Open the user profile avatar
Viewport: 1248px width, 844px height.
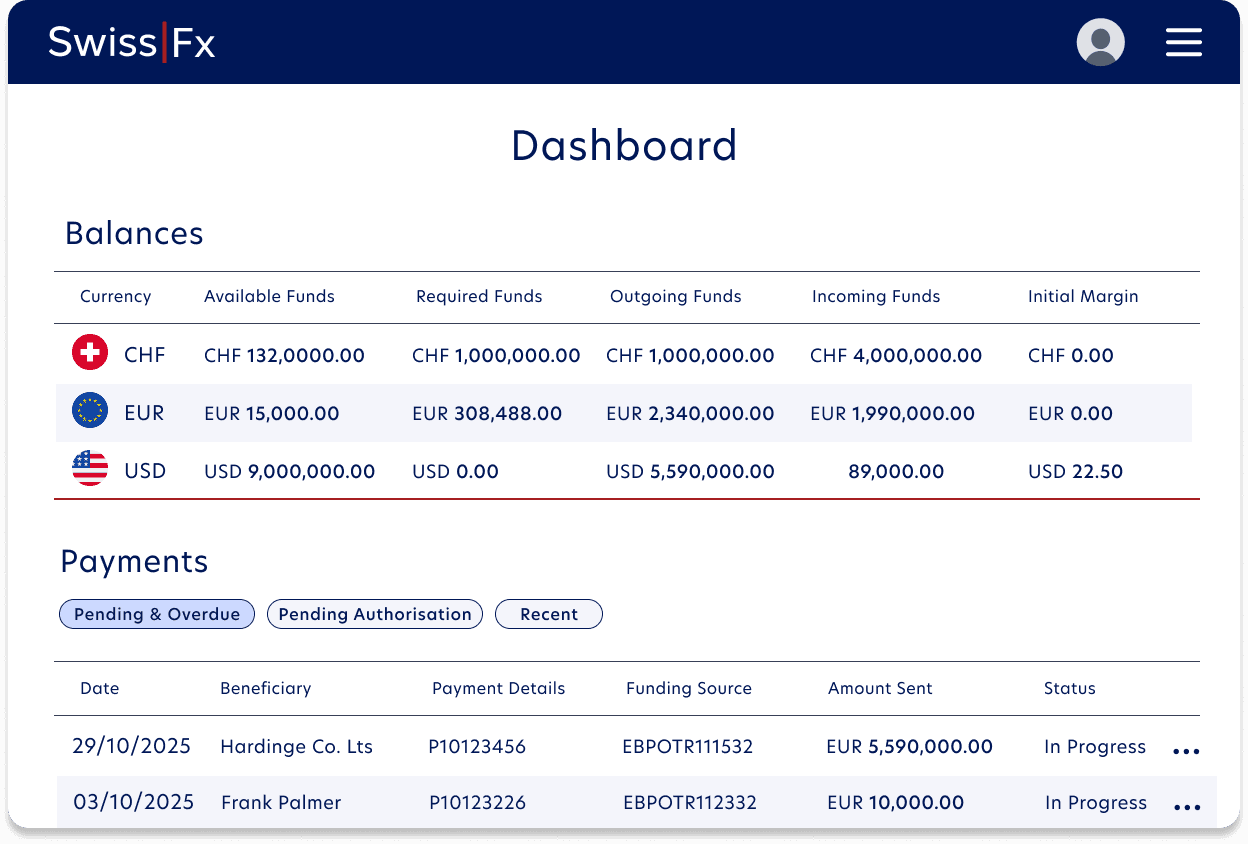point(1100,42)
